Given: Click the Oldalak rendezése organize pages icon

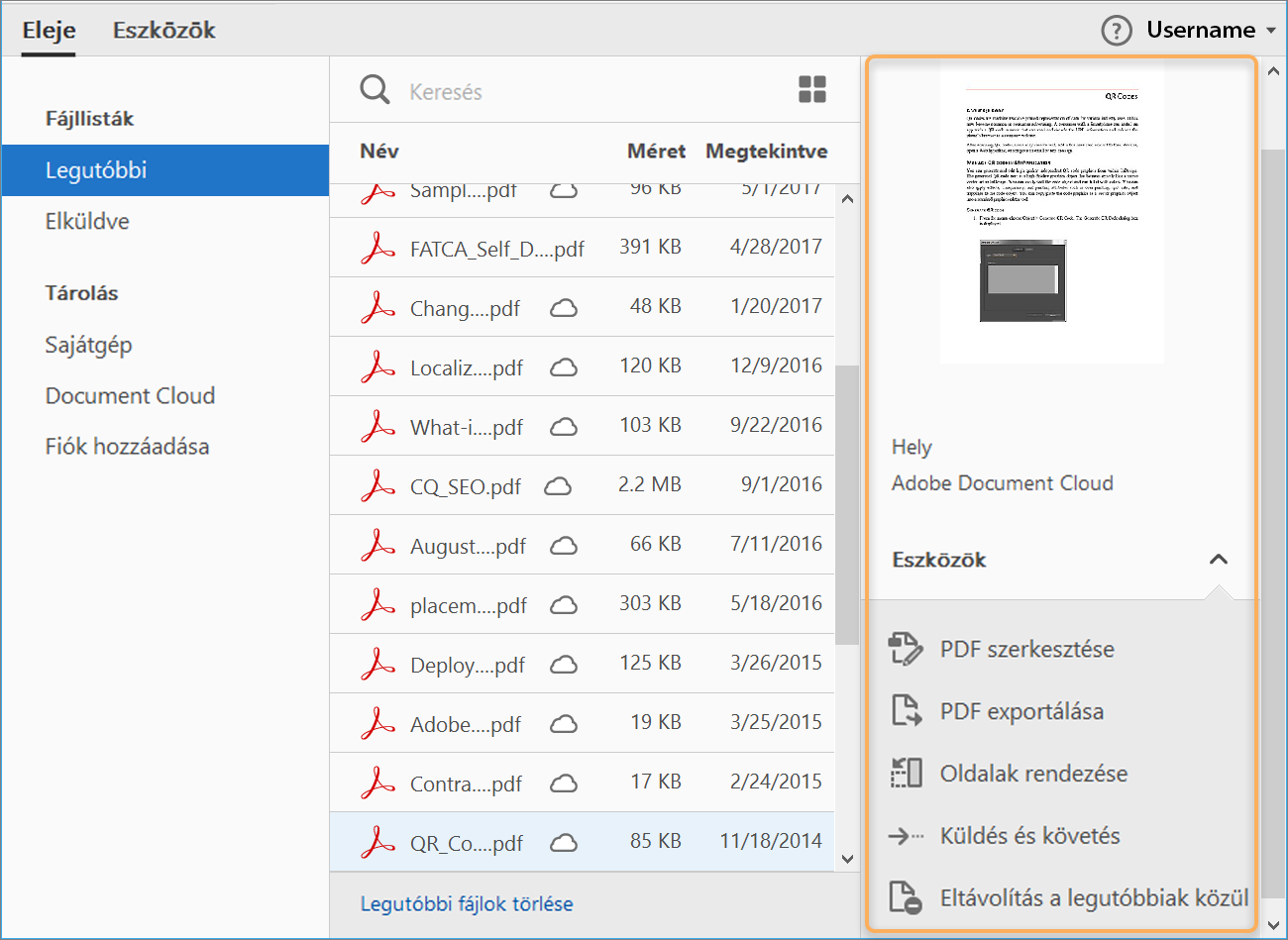Looking at the screenshot, I should coord(906,774).
